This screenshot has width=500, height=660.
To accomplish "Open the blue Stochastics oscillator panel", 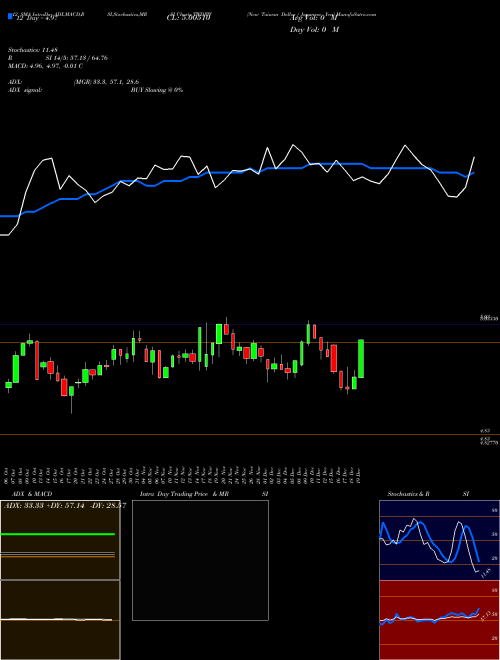I will [439, 540].
